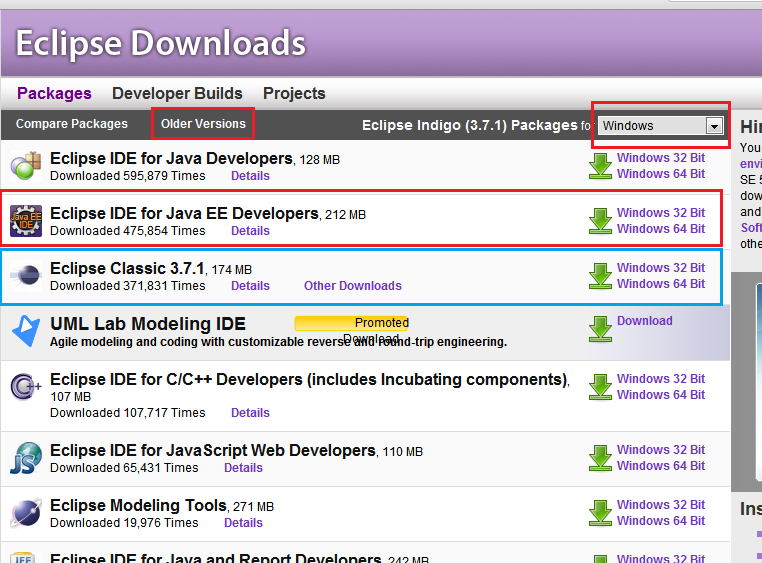
Task: Click green download arrow for Java EE Developers
Action: tap(600, 221)
